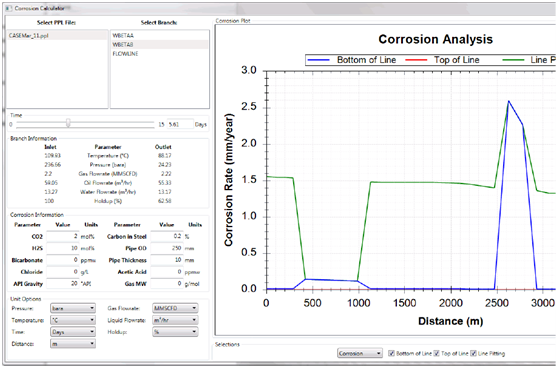The width and height of the screenshot is (558, 368).
Task: Open the Time unit dropdown
Action: tap(73, 332)
